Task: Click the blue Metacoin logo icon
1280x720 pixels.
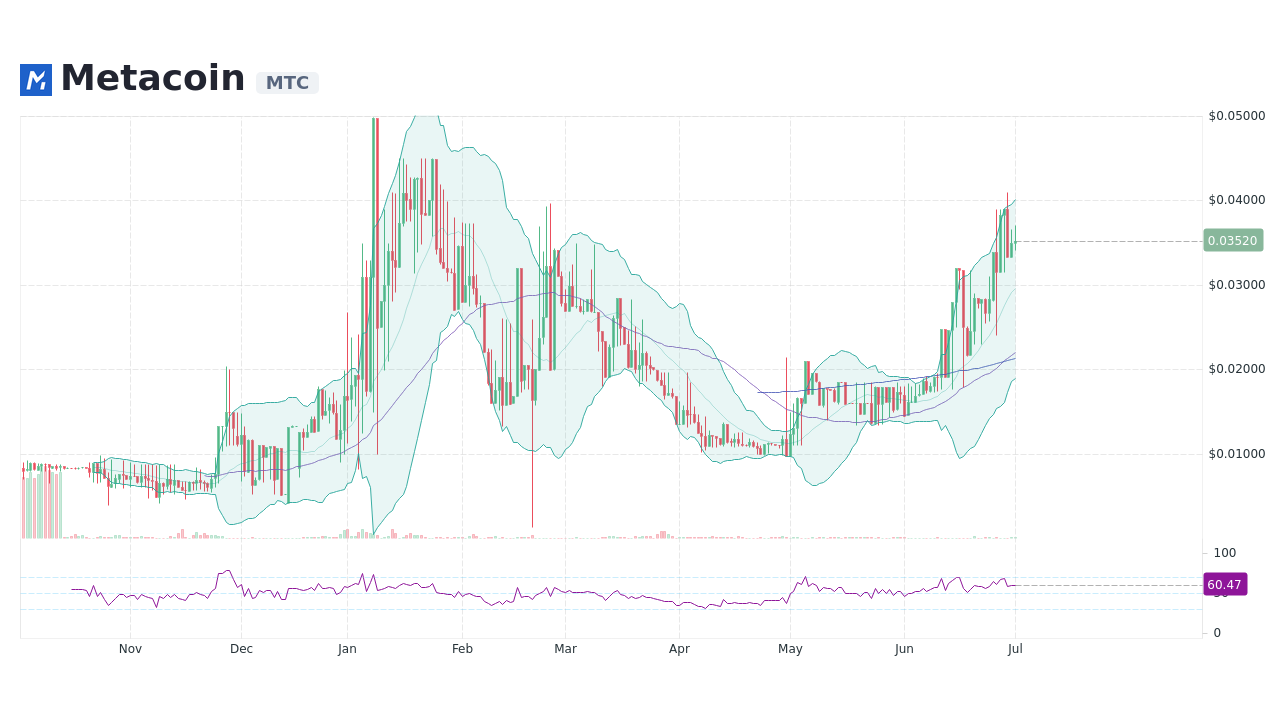Action: pyautogui.click(x=35, y=79)
